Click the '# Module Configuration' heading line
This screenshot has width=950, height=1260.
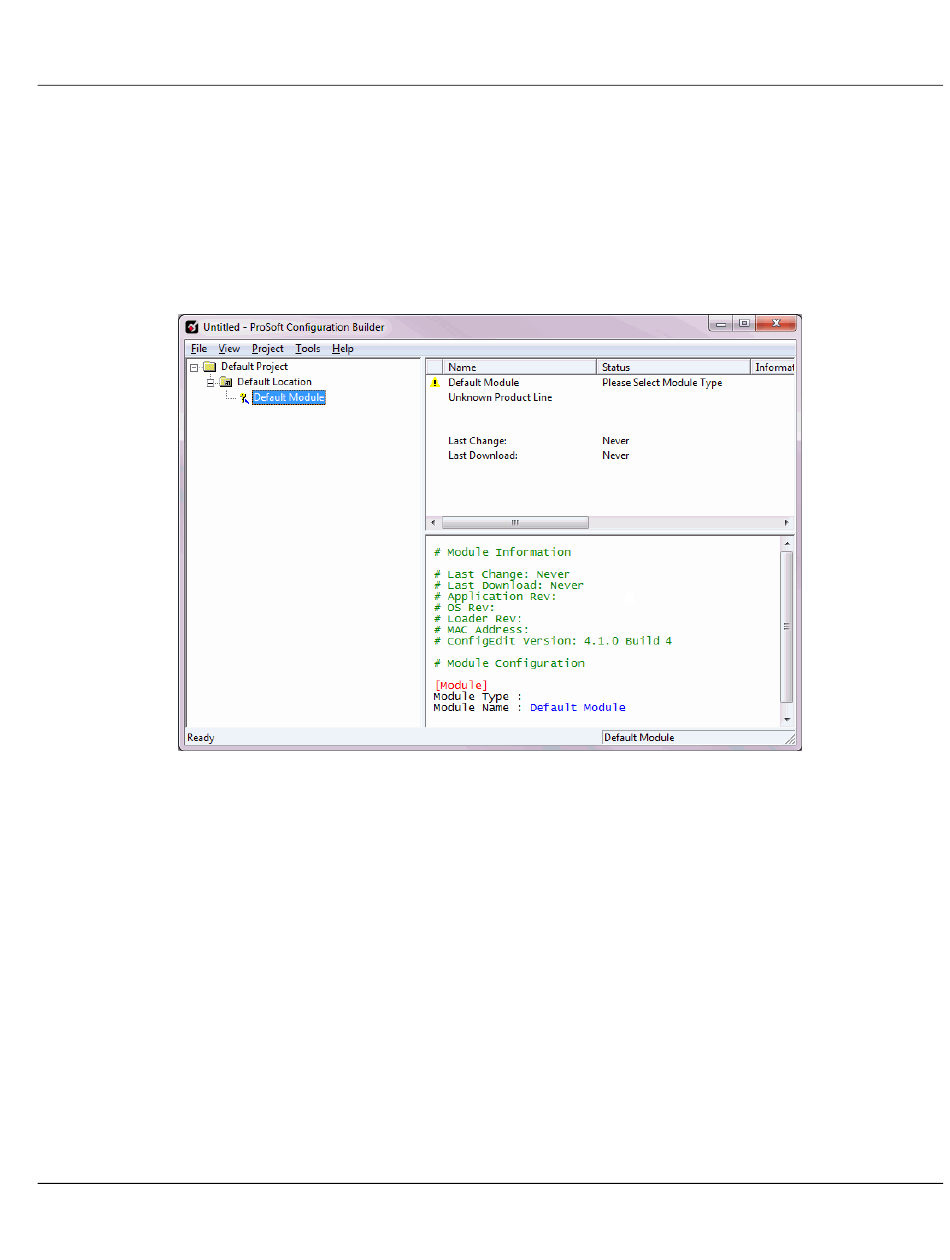pyautogui.click(x=509, y=663)
